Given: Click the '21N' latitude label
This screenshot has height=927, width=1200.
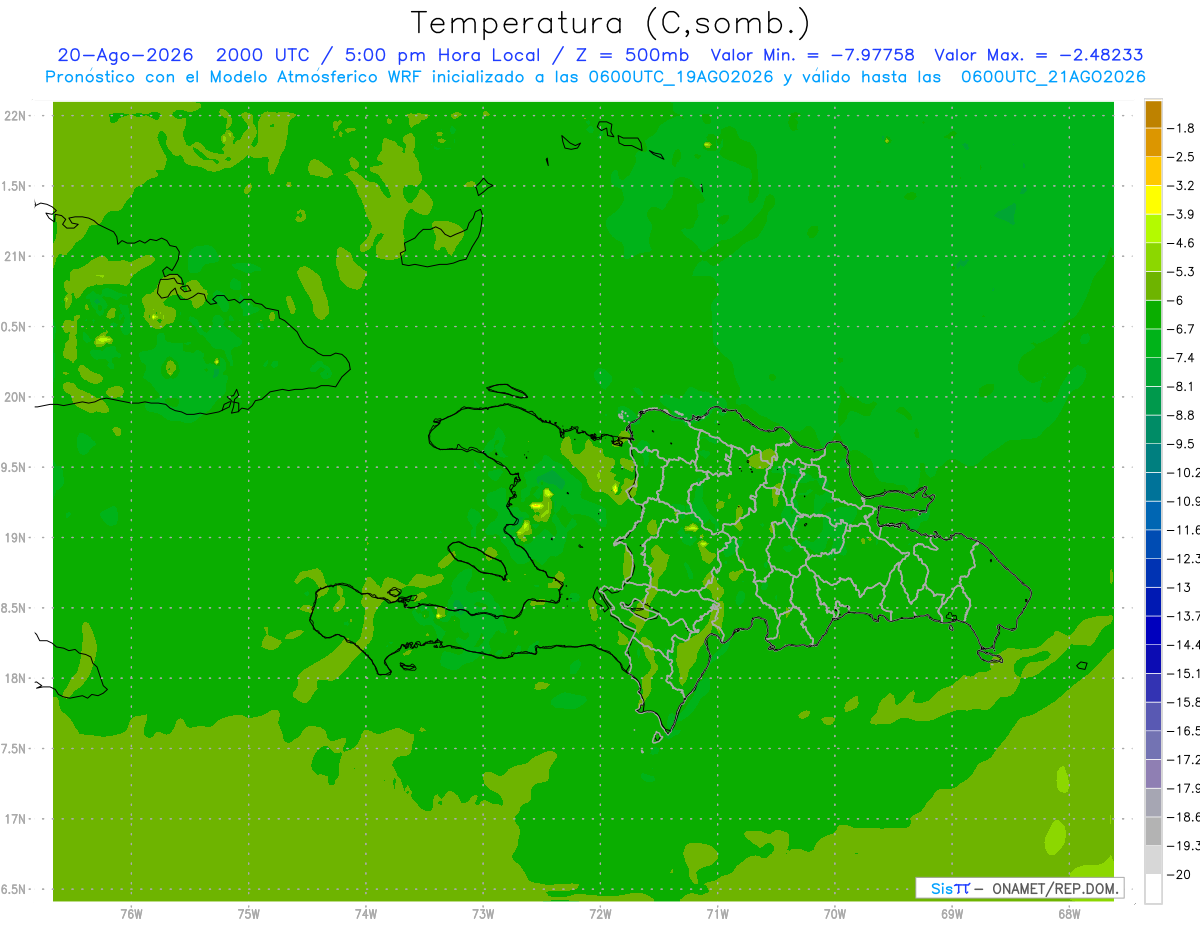Looking at the screenshot, I should click(x=15, y=256).
